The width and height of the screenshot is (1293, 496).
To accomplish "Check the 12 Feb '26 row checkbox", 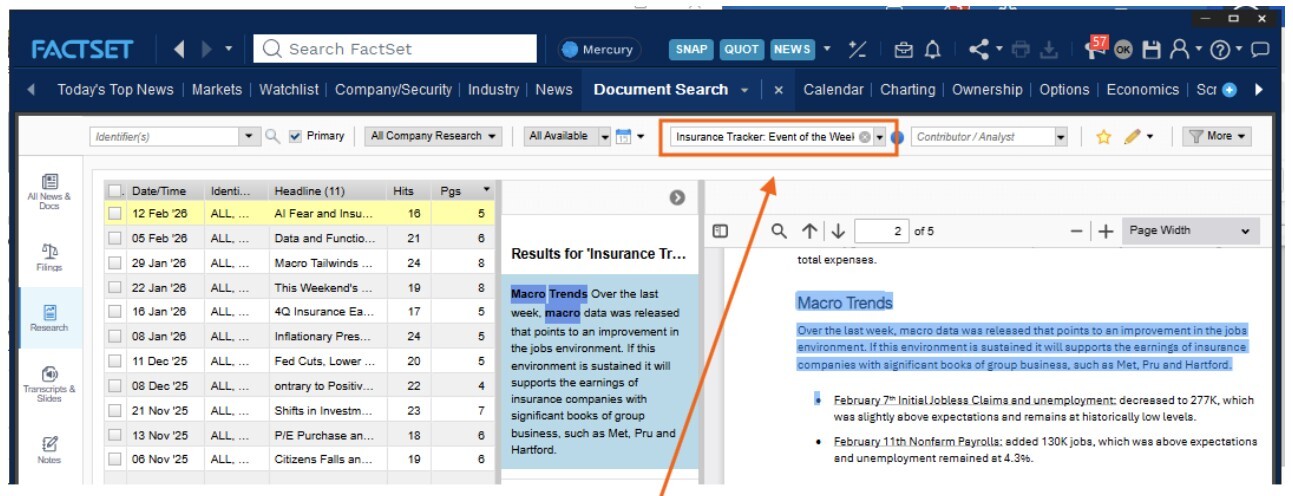I will pos(115,213).
